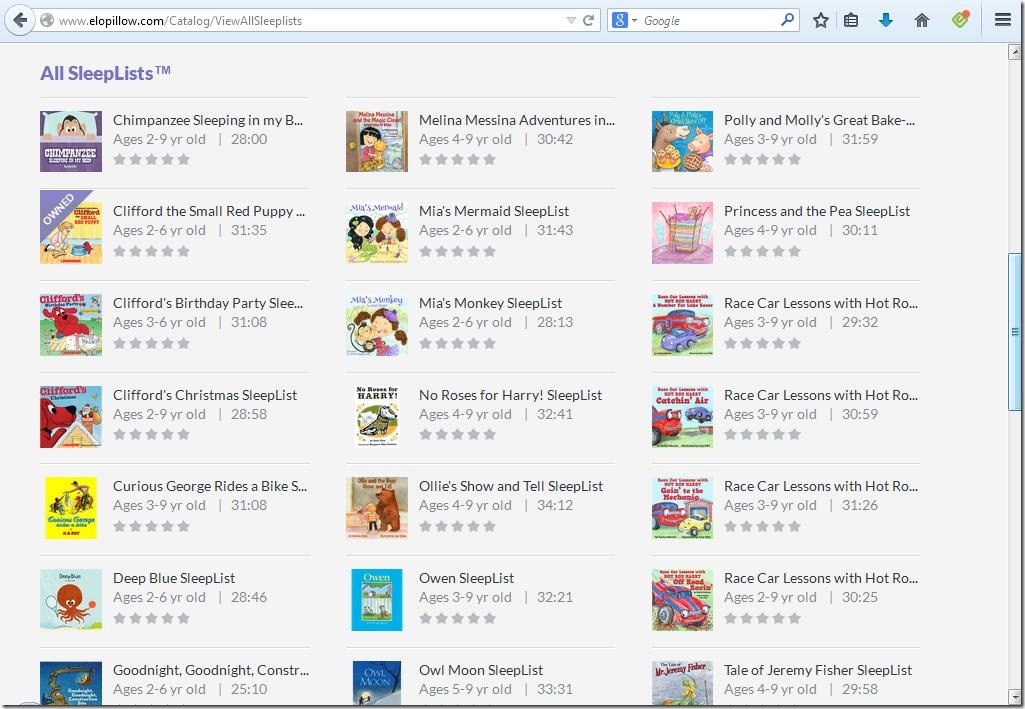This screenshot has height=709, width=1025.
Task: Rate the Owen SleepList five stars
Action: point(488,618)
